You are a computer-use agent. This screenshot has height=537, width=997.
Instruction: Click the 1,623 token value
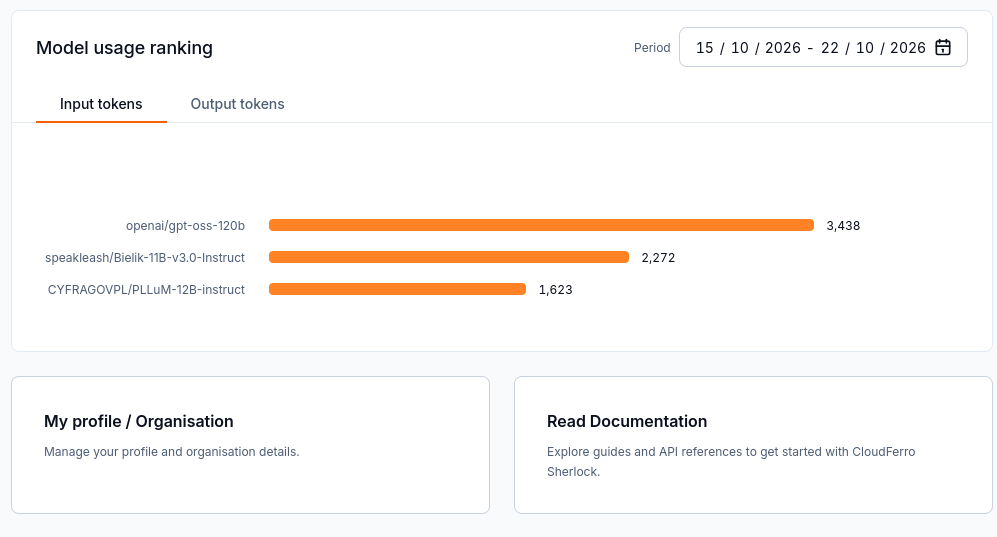click(556, 290)
